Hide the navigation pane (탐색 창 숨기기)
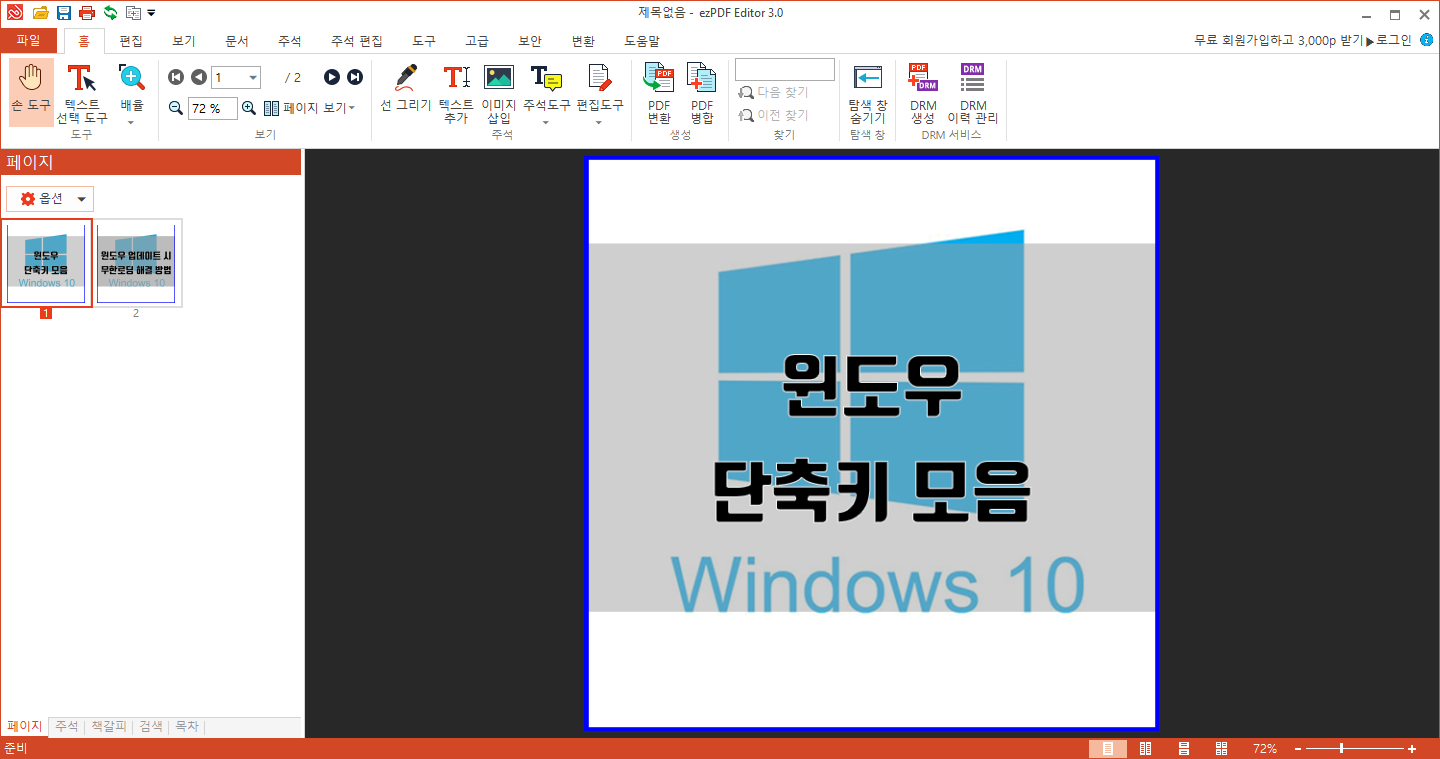1440x759 pixels. coord(867,92)
